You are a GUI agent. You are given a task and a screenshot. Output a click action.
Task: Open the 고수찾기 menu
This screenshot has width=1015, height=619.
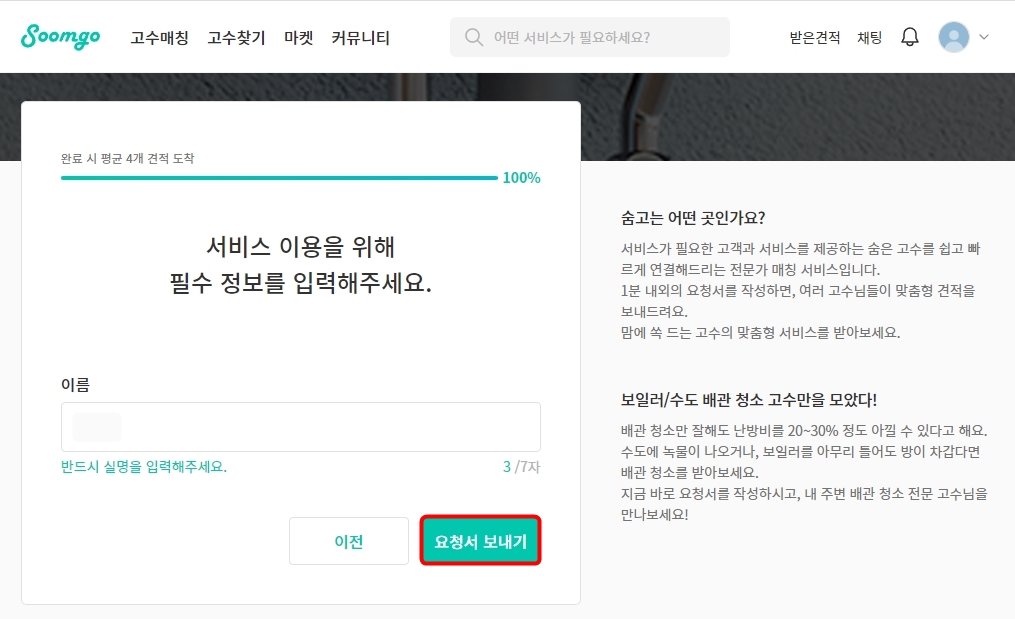point(236,38)
